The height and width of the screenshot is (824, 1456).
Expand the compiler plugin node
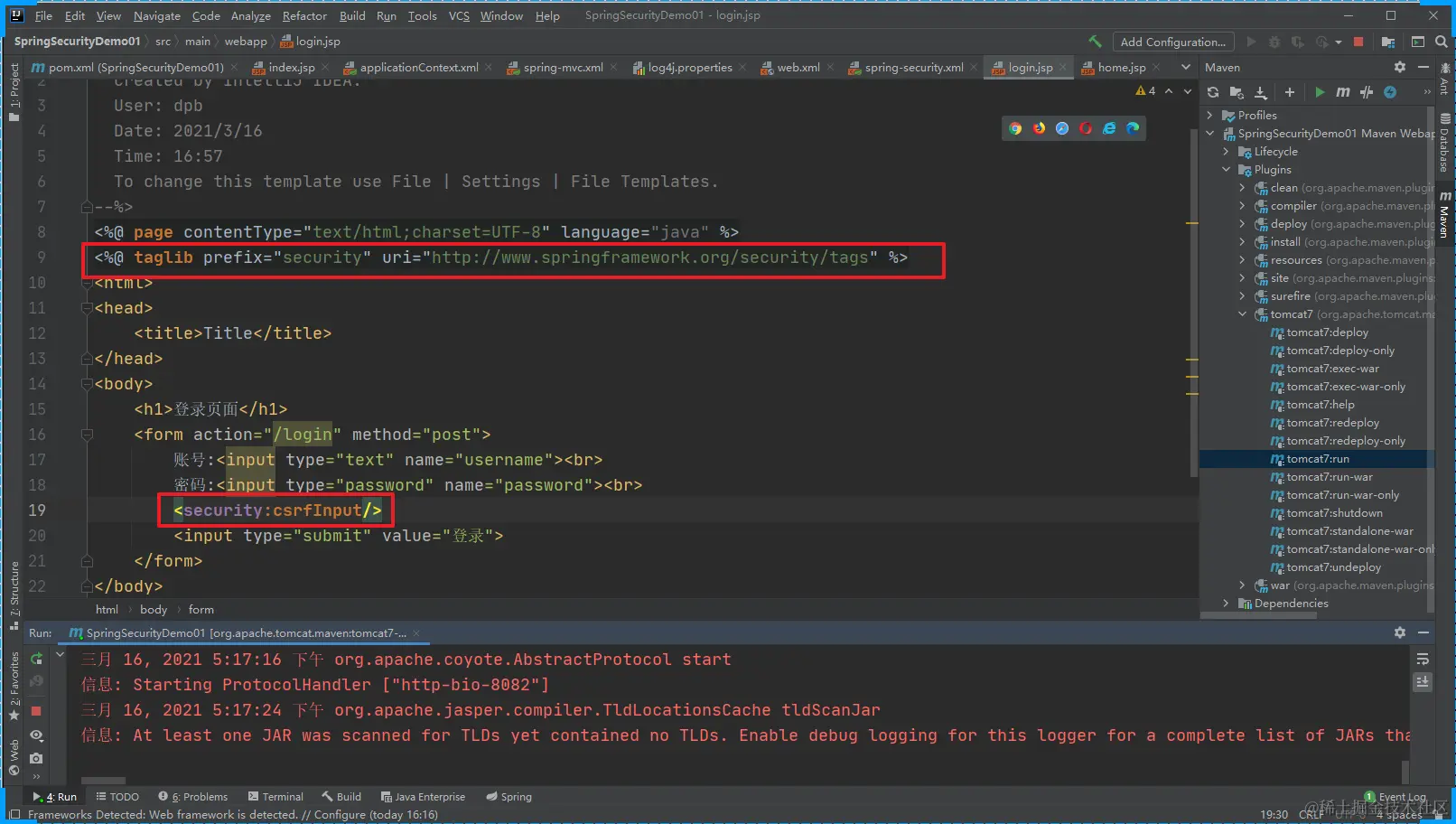click(1243, 206)
